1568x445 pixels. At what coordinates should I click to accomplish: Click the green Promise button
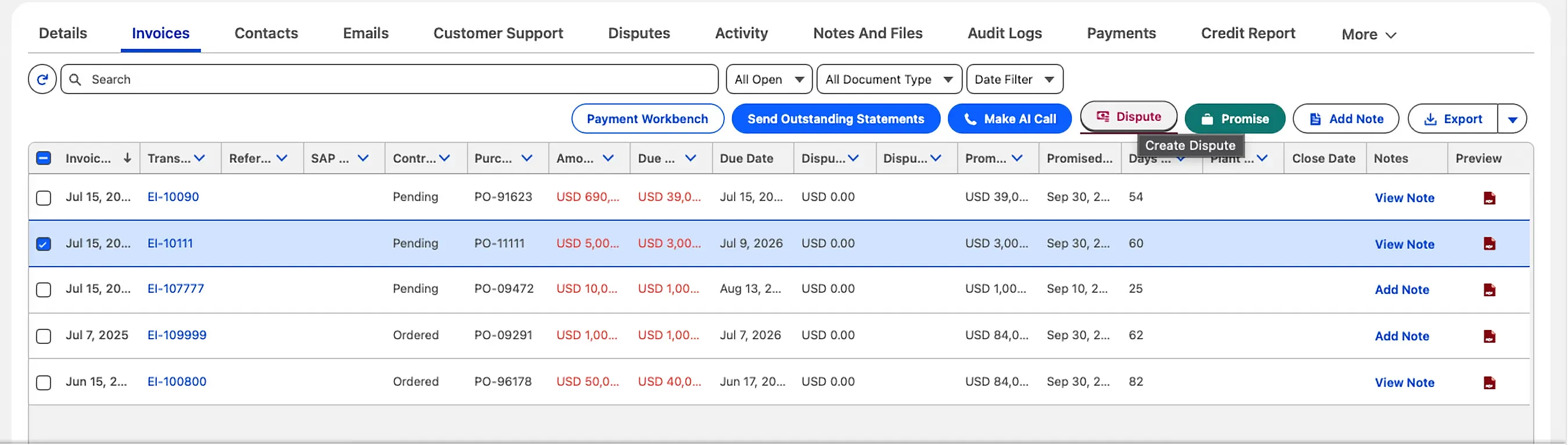pyautogui.click(x=1235, y=119)
